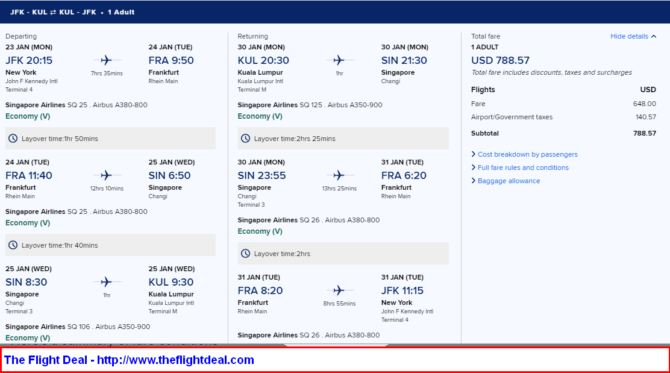Click the plane icon for JFK to FRA flight
The image size is (670, 373).
[x=106, y=60]
